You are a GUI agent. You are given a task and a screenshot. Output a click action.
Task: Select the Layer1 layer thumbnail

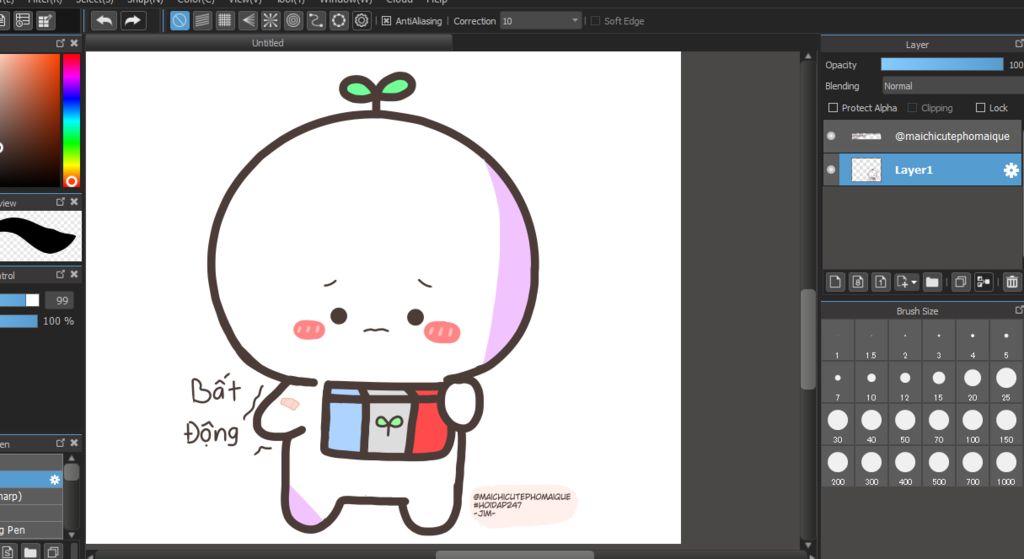click(866, 170)
